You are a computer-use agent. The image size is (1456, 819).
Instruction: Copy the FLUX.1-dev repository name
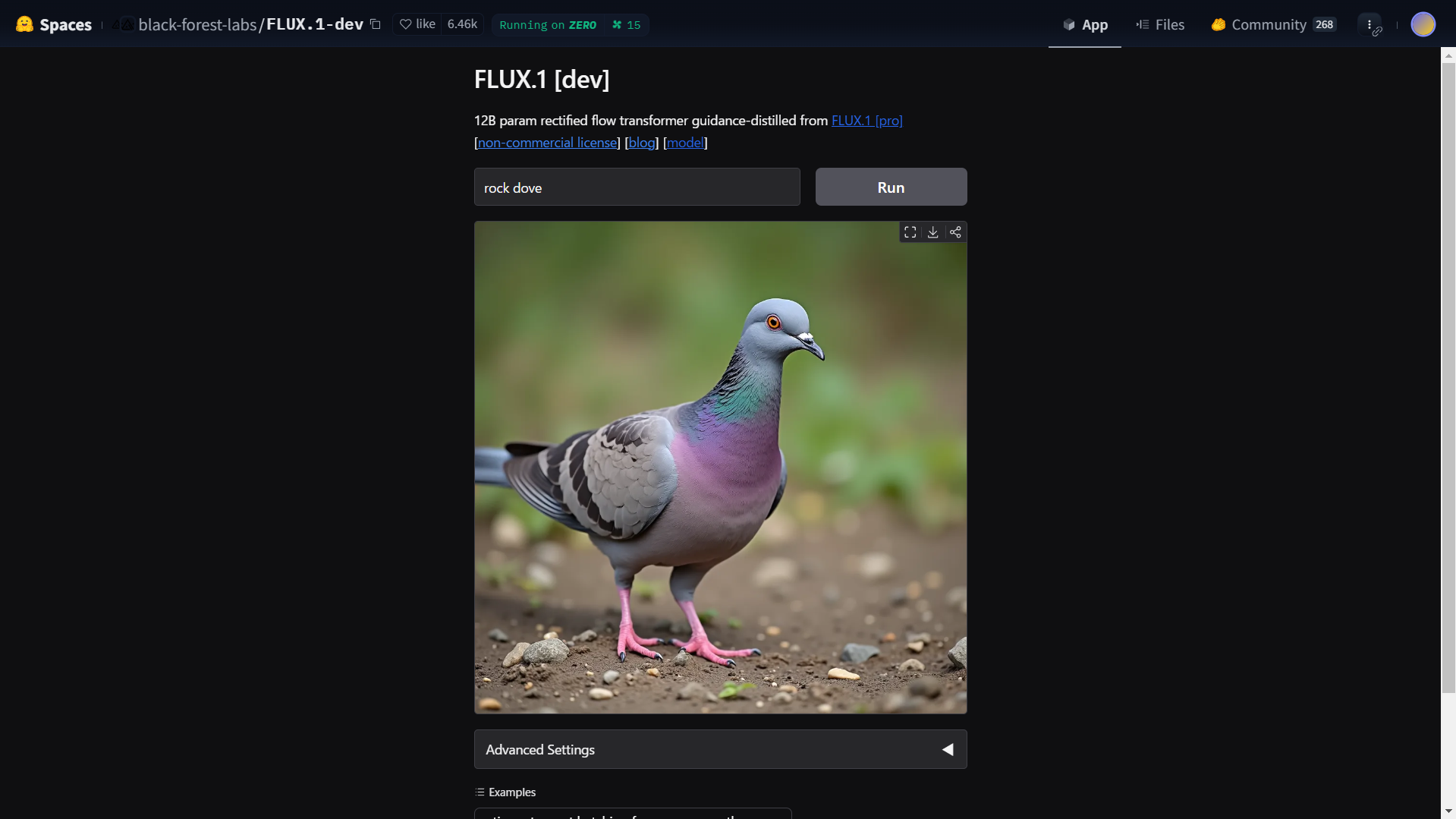[375, 24]
